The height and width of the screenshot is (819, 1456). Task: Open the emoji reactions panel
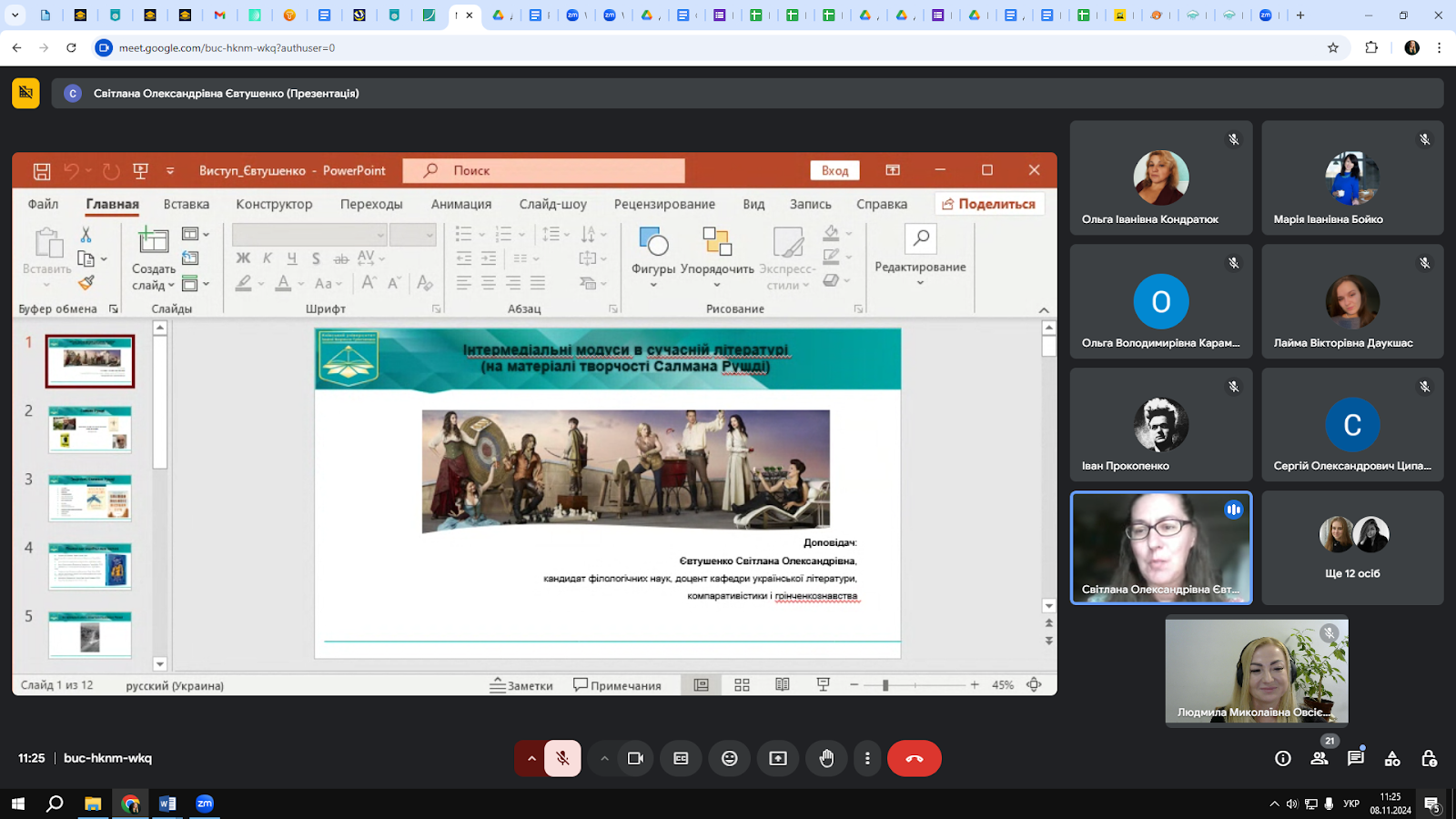(729, 758)
